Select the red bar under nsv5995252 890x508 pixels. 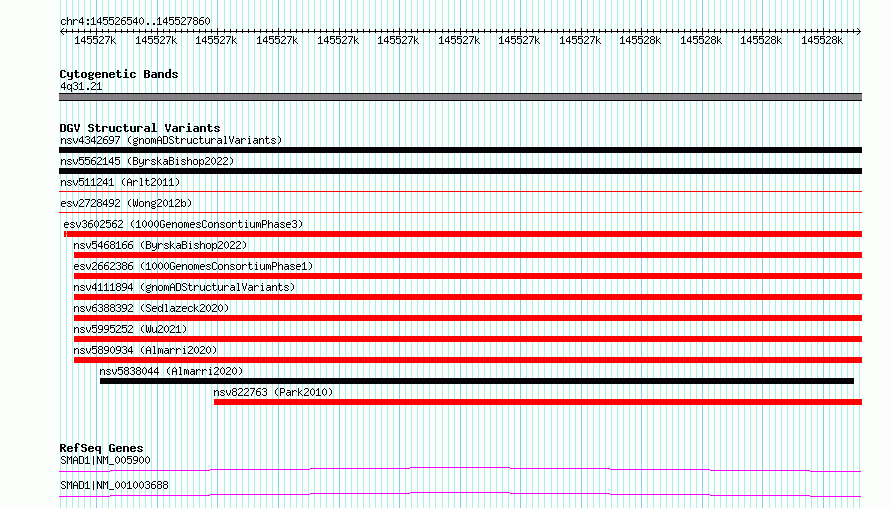(x=468, y=339)
